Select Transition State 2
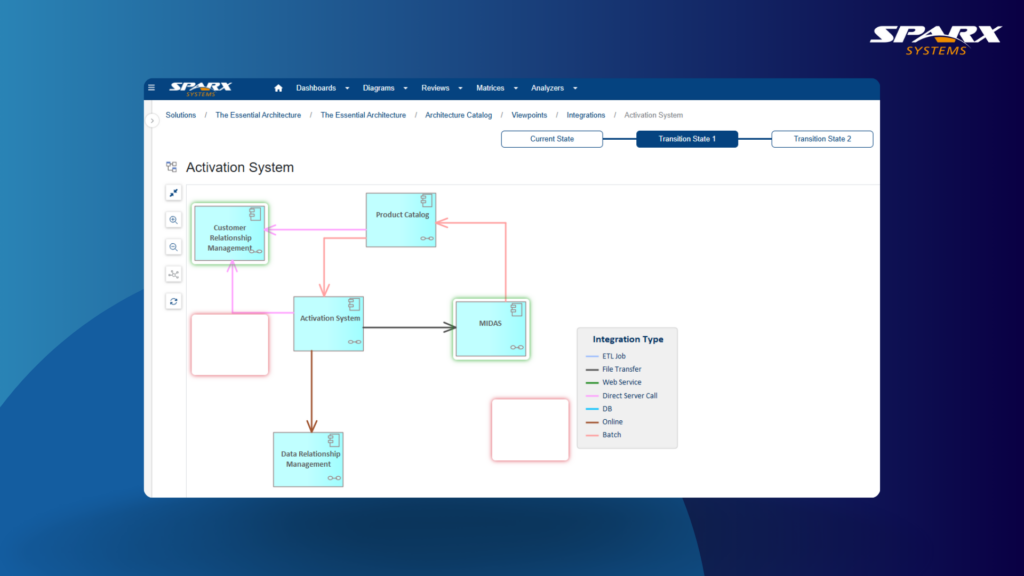The width and height of the screenshot is (1024, 576). pos(822,139)
